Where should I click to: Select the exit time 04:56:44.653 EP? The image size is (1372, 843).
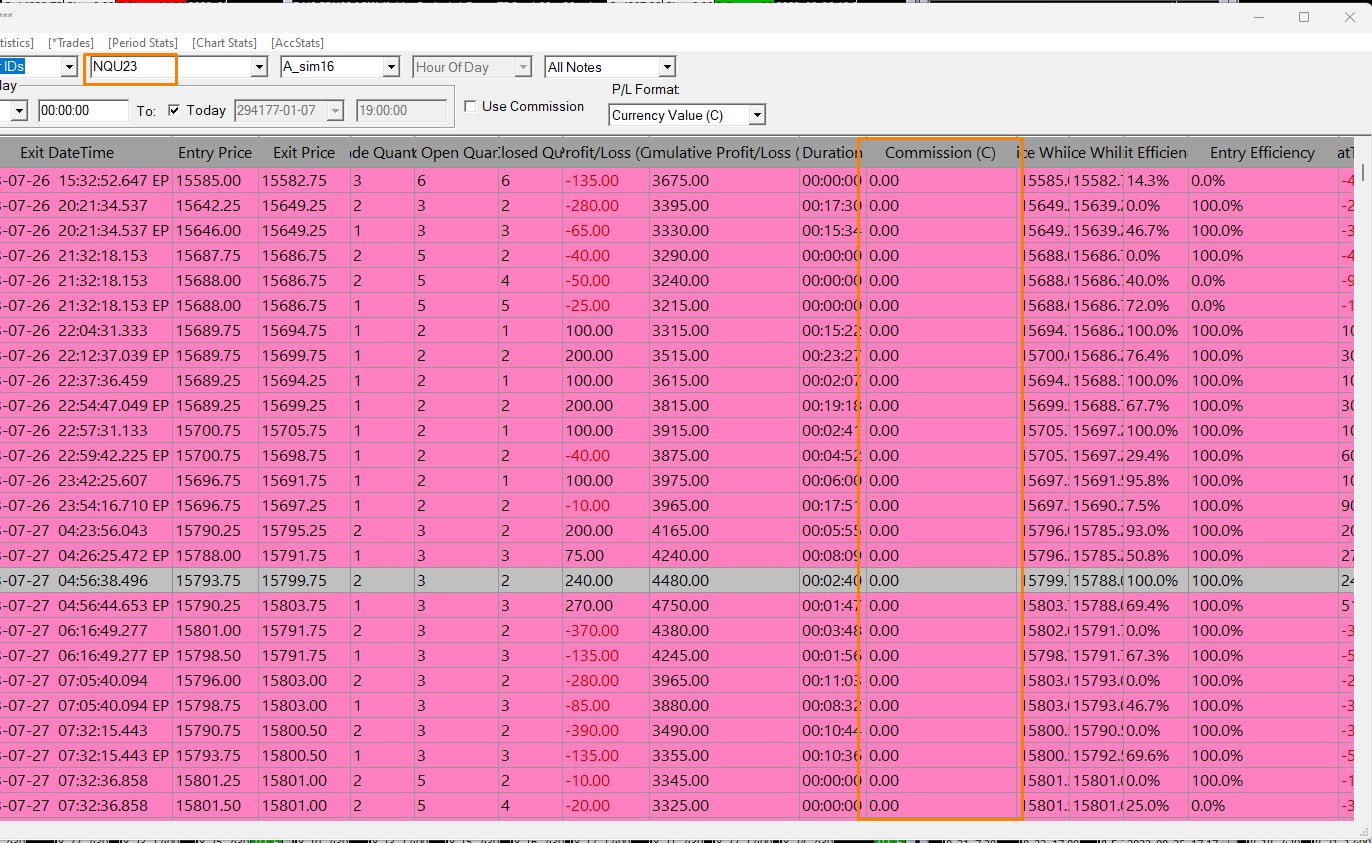point(114,606)
